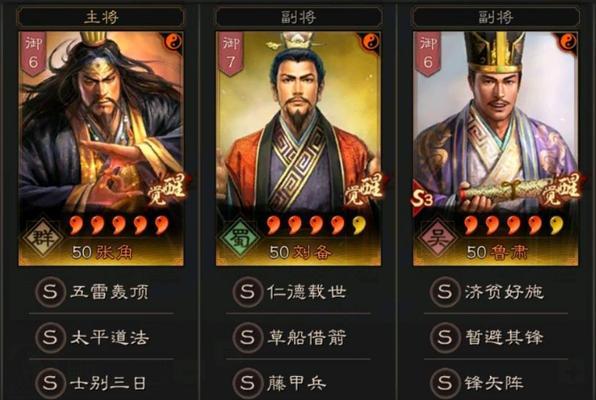Click the 觉醒 awakening badge on Zhang Jiao's card

(167, 189)
